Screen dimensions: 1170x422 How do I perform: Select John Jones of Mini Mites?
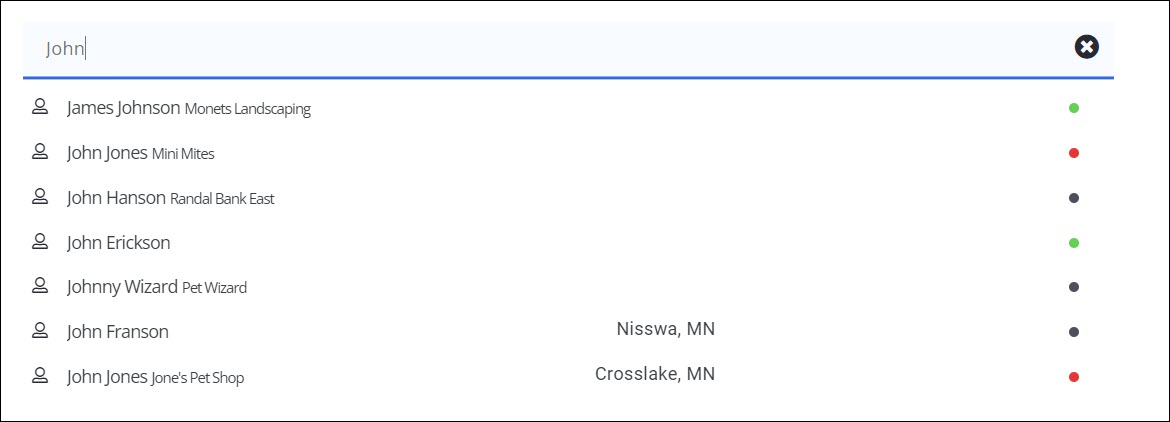pos(108,153)
